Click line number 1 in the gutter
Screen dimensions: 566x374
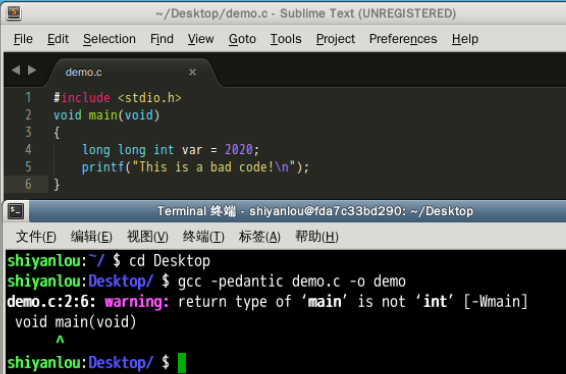tap(28, 97)
